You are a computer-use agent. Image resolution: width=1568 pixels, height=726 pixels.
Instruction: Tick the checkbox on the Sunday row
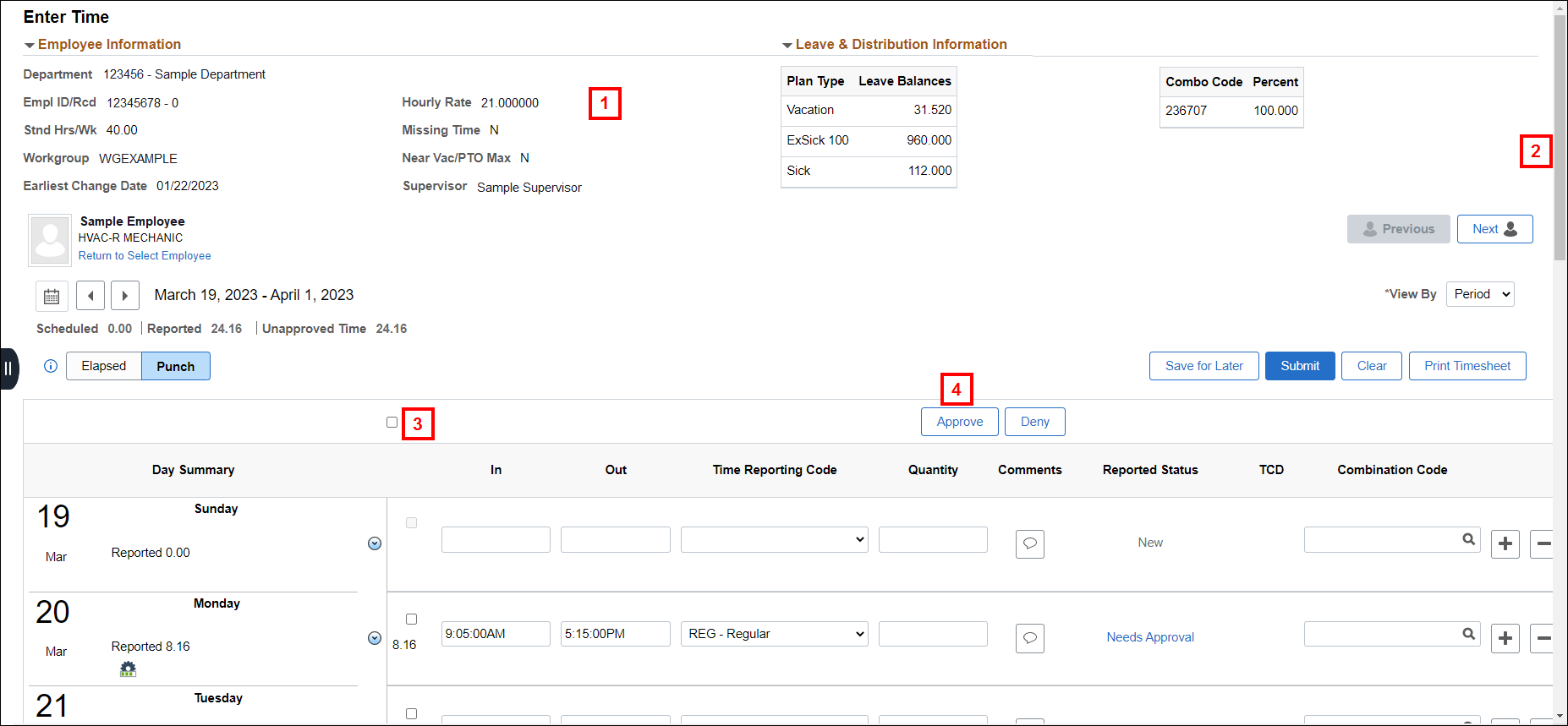pos(412,523)
